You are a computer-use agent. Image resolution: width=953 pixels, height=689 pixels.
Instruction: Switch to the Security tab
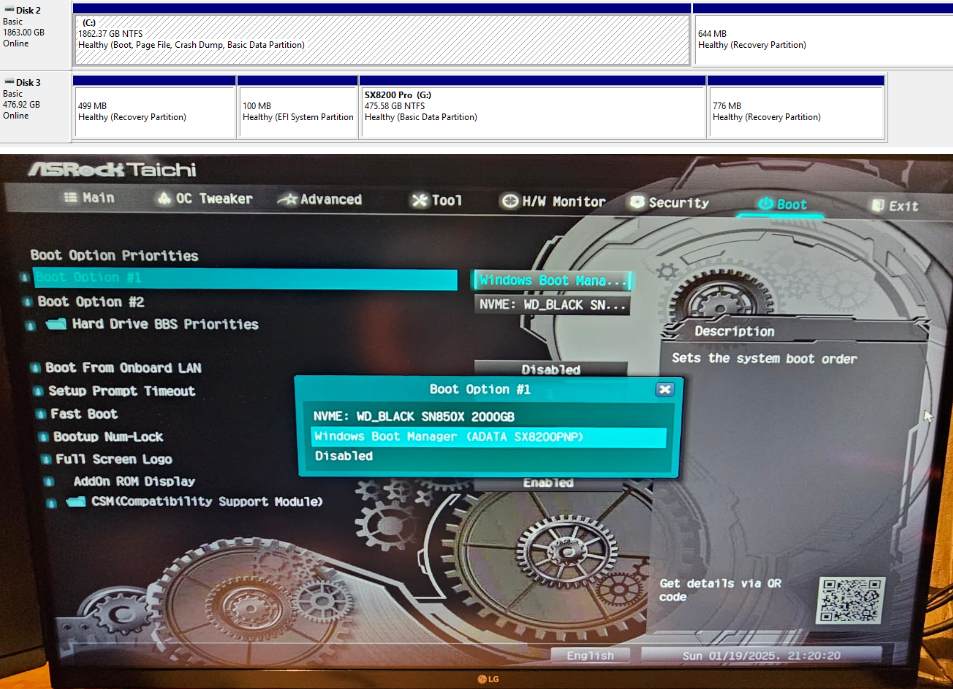point(670,203)
